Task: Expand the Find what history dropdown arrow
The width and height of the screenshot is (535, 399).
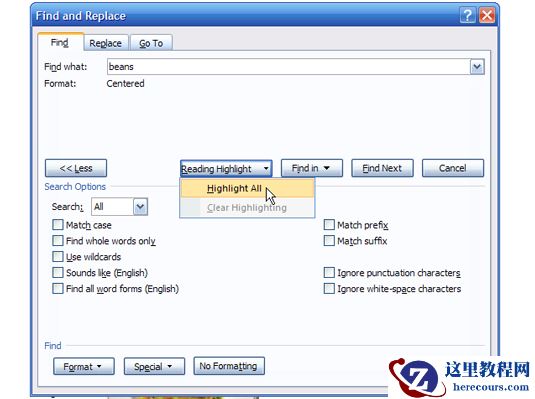Action: pyautogui.click(x=477, y=67)
